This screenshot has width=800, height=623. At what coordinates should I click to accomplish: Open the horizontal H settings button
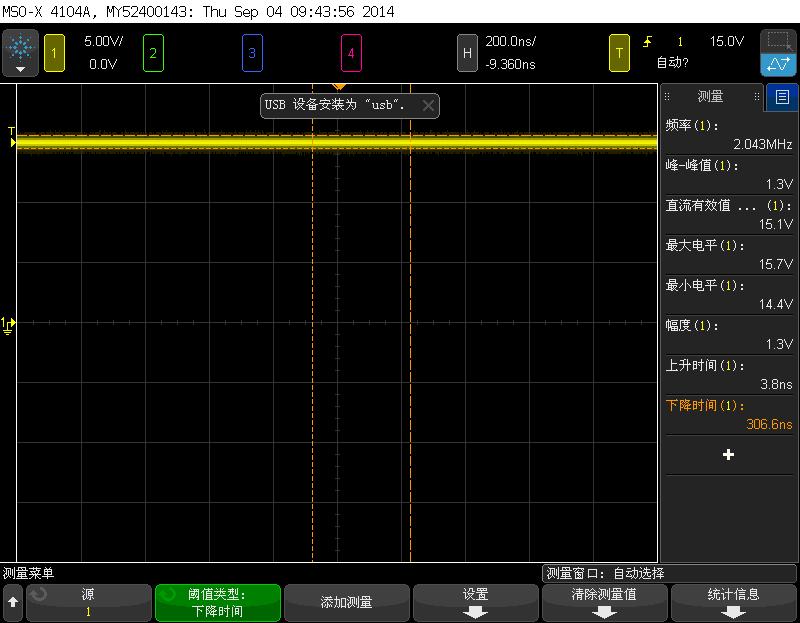(467, 53)
